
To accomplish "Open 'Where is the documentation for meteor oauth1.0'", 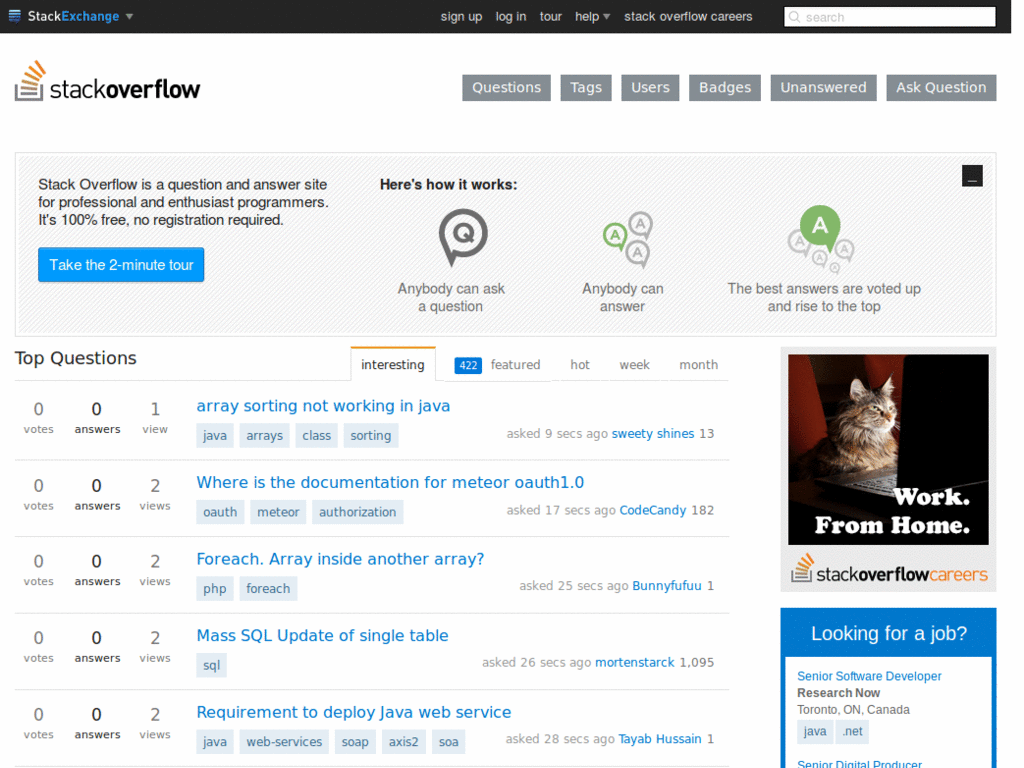I will point(390,482).
